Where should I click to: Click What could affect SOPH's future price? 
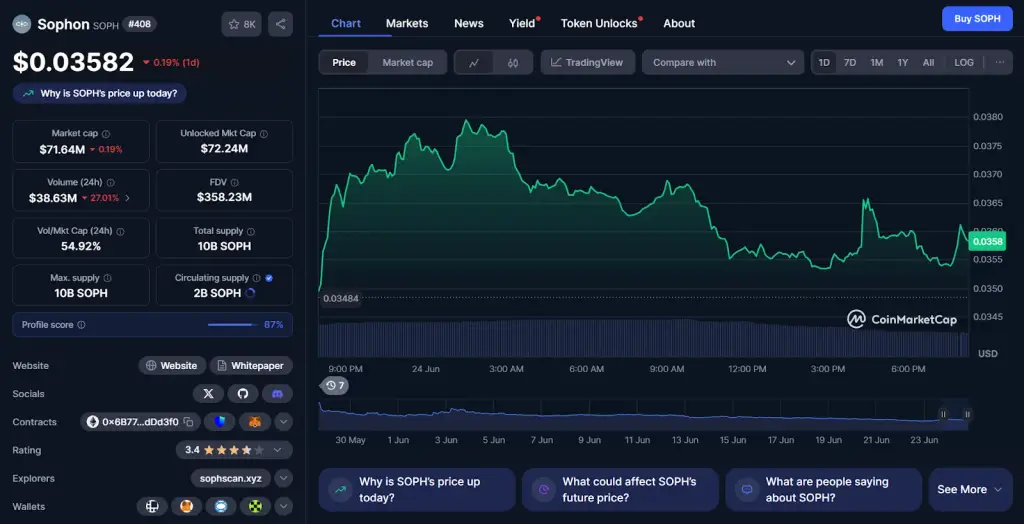(x=620, y=489)
